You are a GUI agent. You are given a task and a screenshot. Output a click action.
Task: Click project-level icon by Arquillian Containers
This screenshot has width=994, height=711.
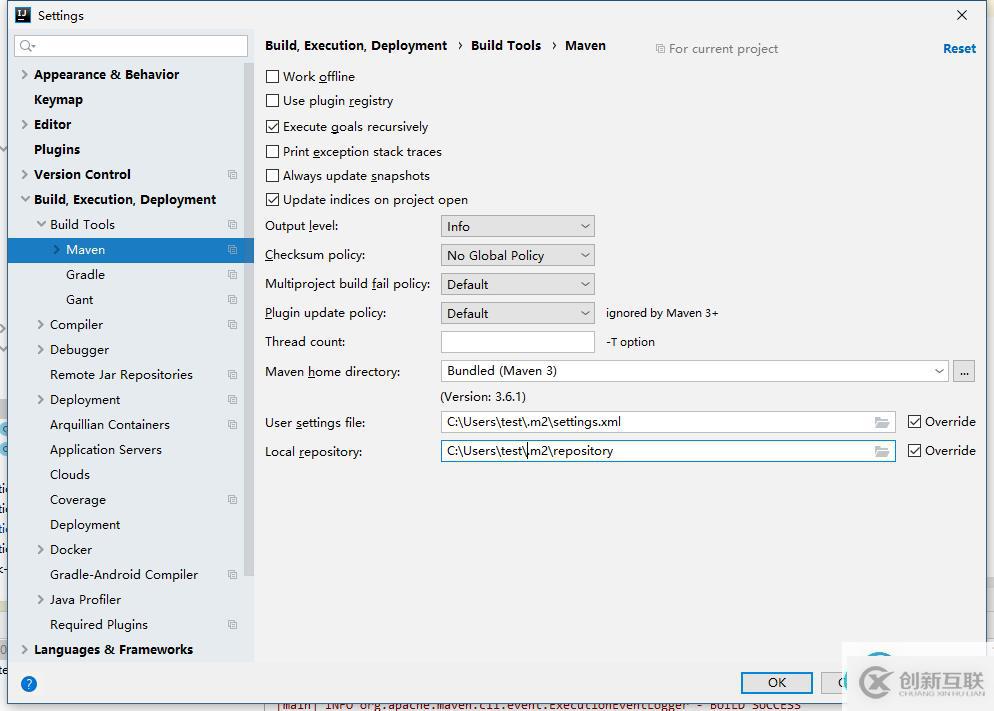click(x=233, y=425)
